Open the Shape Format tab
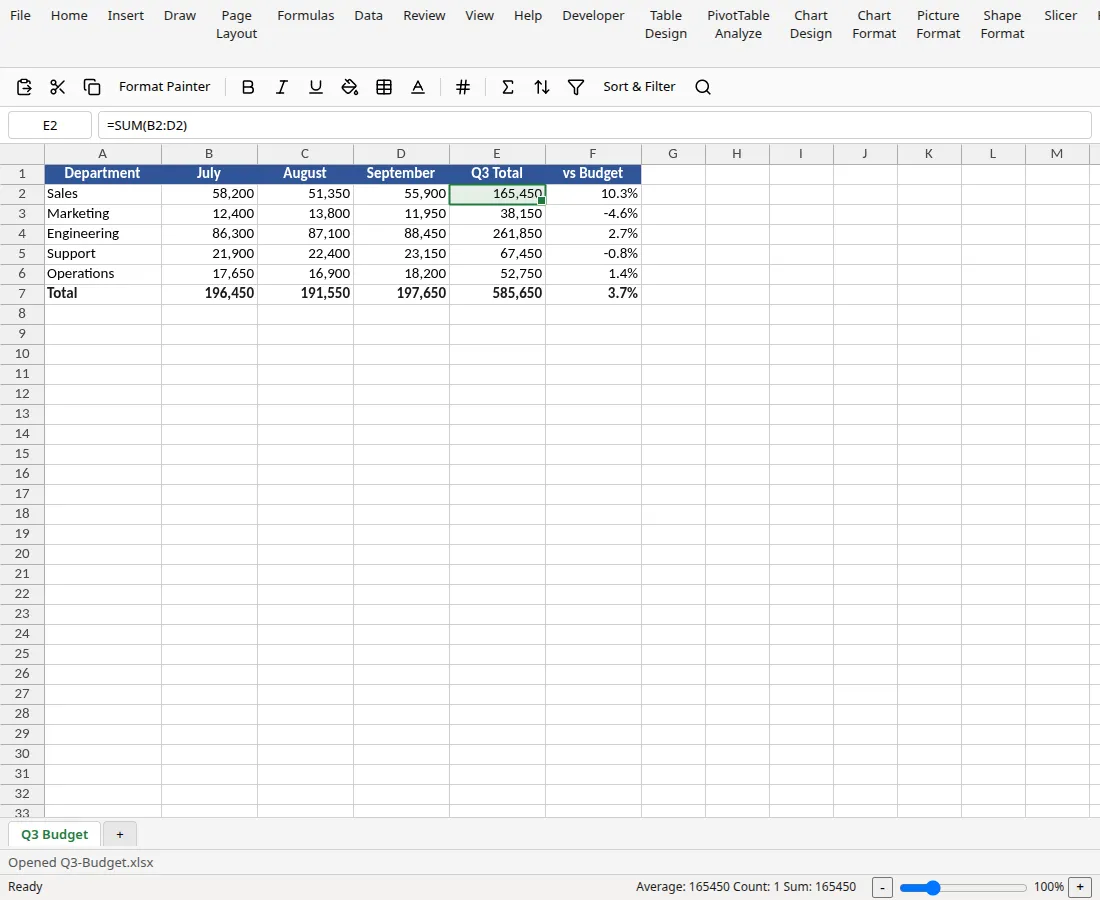1100x900 pixels. [x=1002, y=25]
